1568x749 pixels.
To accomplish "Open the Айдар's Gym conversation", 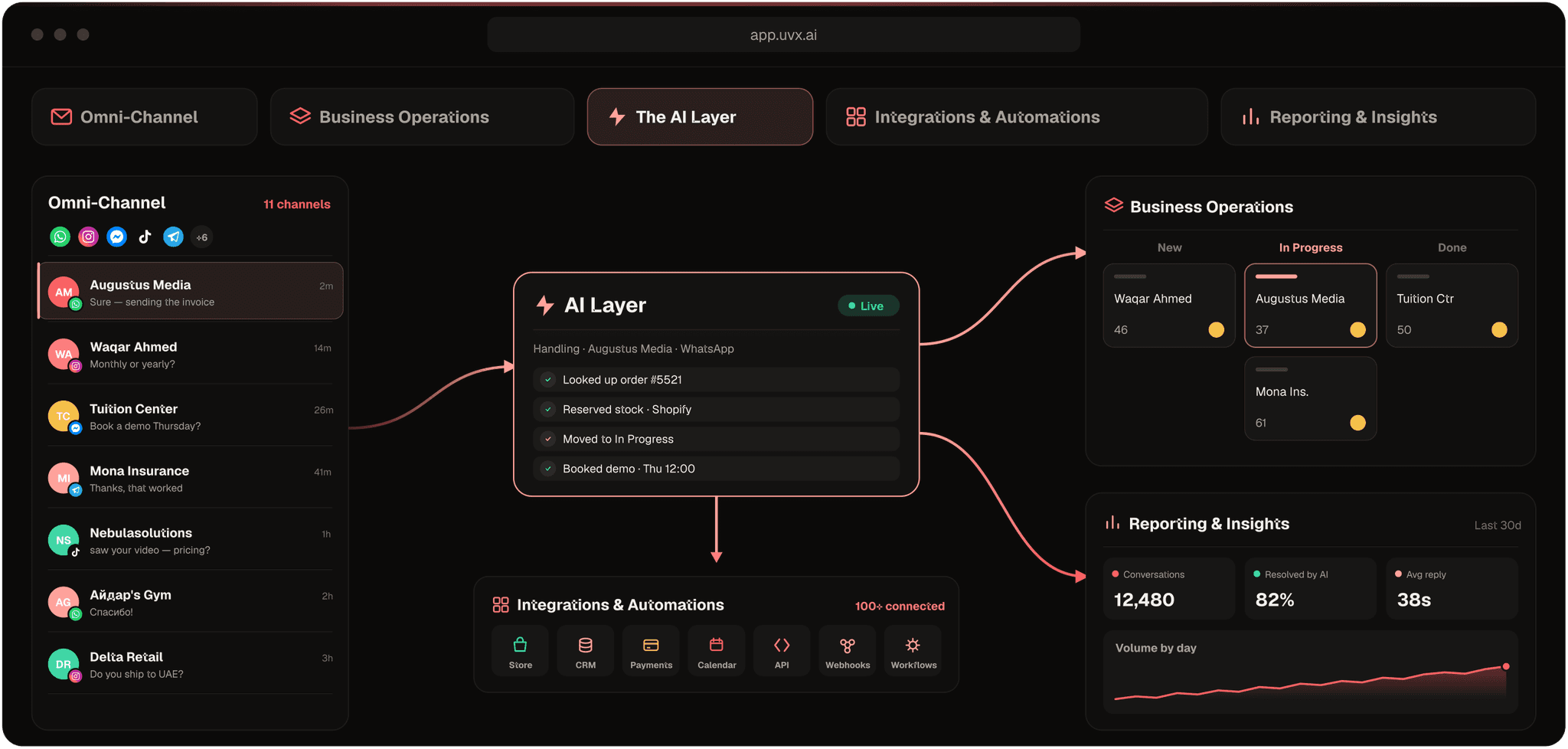I will pyautogui.click(x=191, y=602).
